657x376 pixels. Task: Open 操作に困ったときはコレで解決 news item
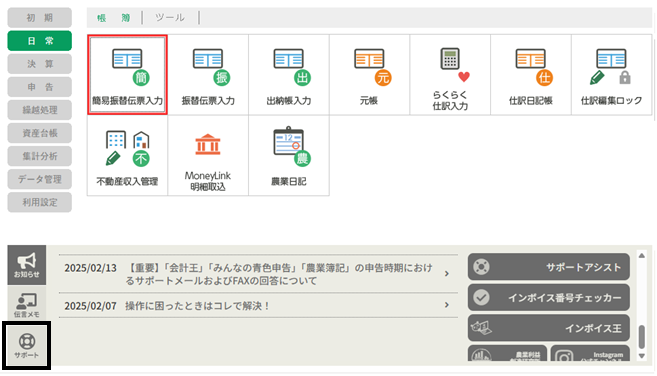(x=258, y=306)
